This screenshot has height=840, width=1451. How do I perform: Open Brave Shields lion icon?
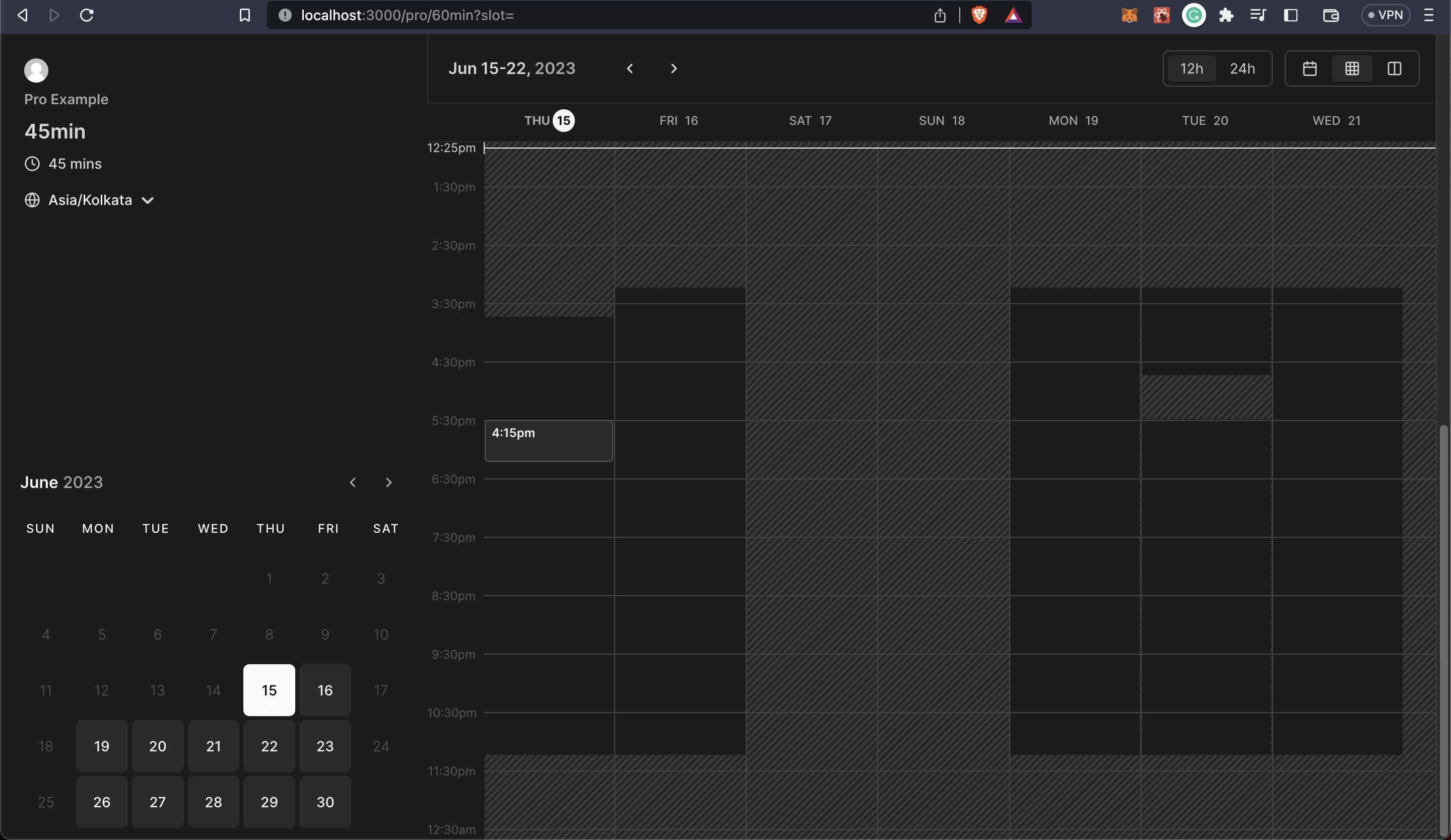pos(979,15)
